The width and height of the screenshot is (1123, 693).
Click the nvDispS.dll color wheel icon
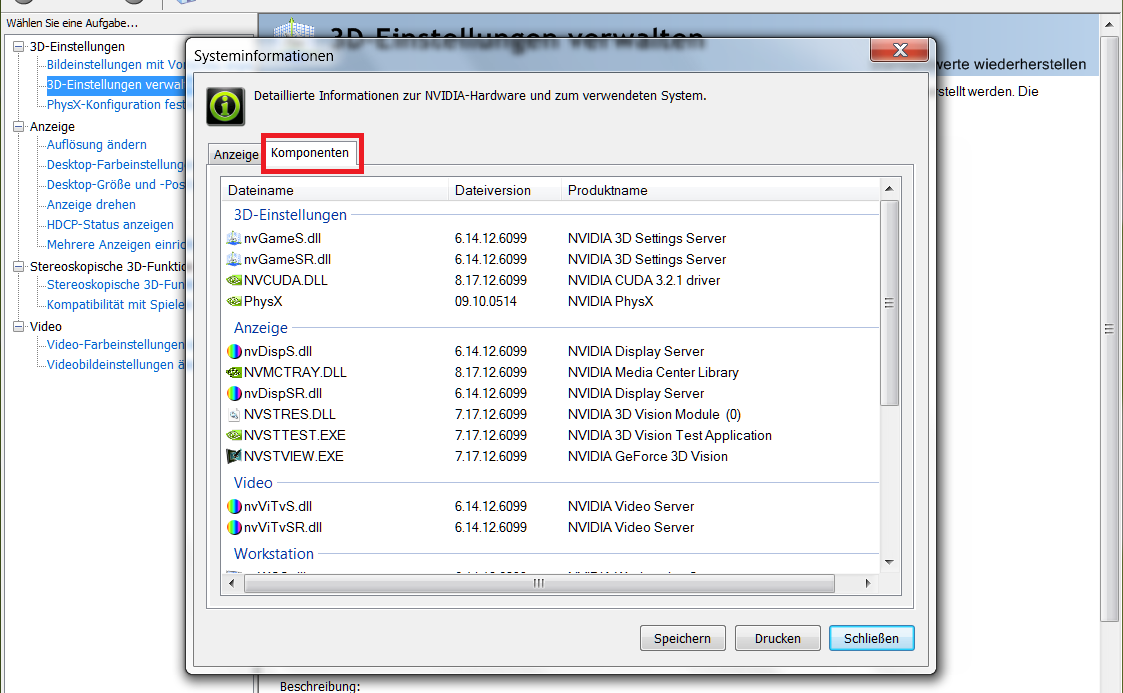233,352
